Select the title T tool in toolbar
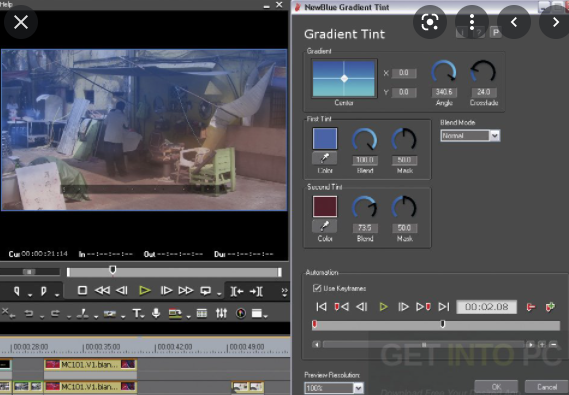This screenshot has height=395, width=569. 137,313
